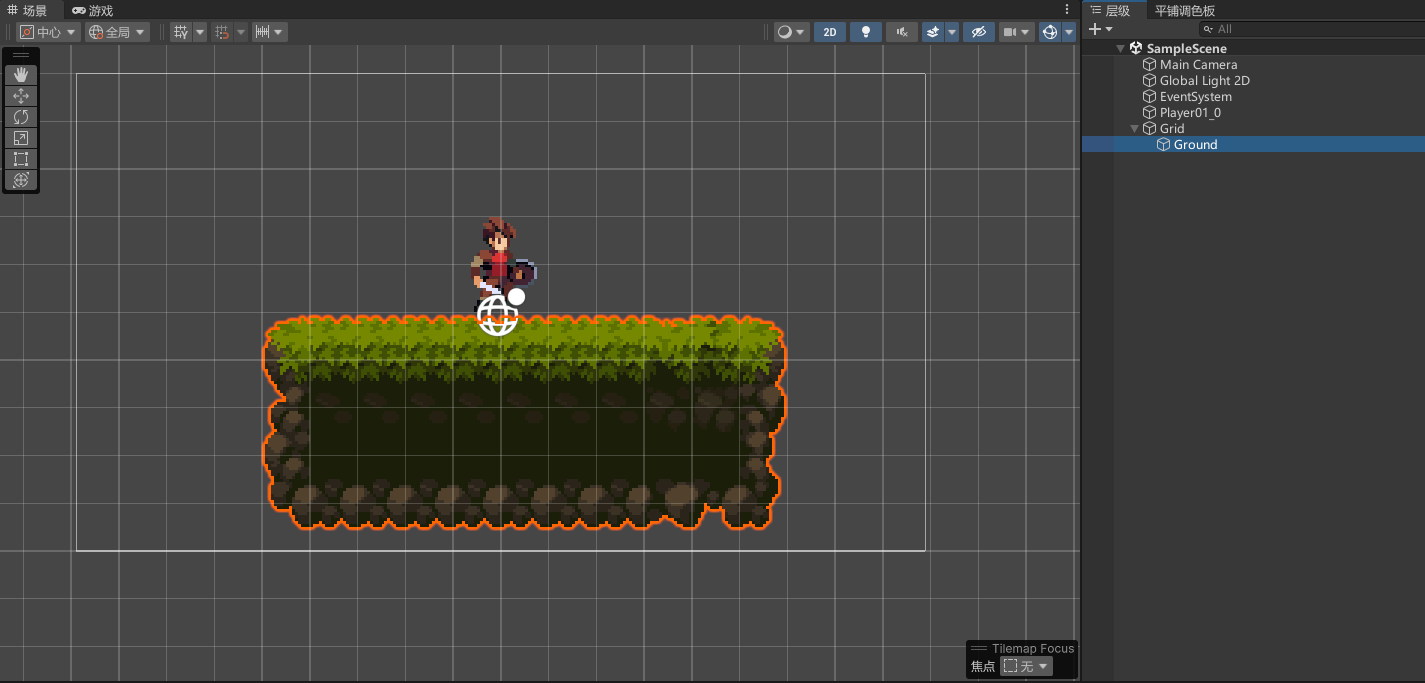Select Main Camera in the hierarchy

[x=1198, y=64]
